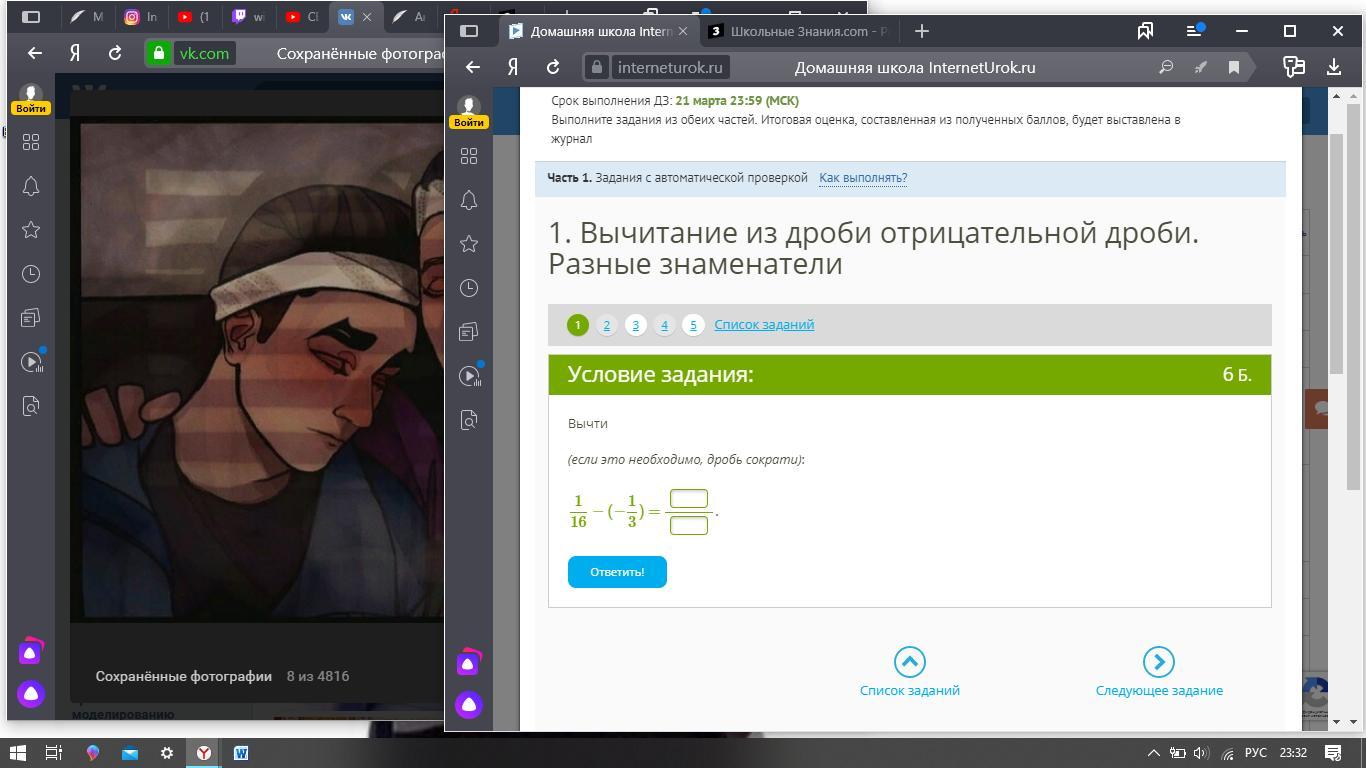Image resolution: width=1366 pixels, height=768 pixels.
Task: Open notifications bell in the InternetUrok sidebar
Action: [x=468, y=200]
